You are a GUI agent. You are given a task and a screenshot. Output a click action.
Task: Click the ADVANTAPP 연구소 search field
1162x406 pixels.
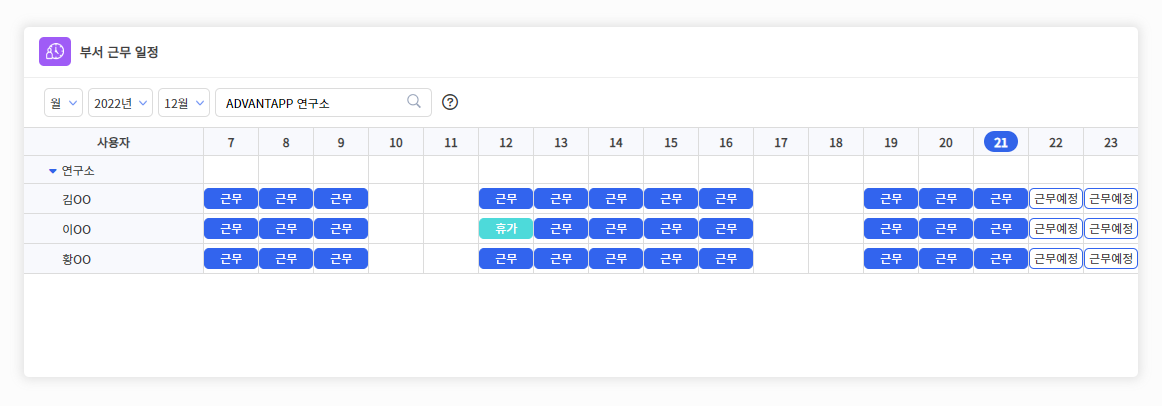[x=323, y=103]
